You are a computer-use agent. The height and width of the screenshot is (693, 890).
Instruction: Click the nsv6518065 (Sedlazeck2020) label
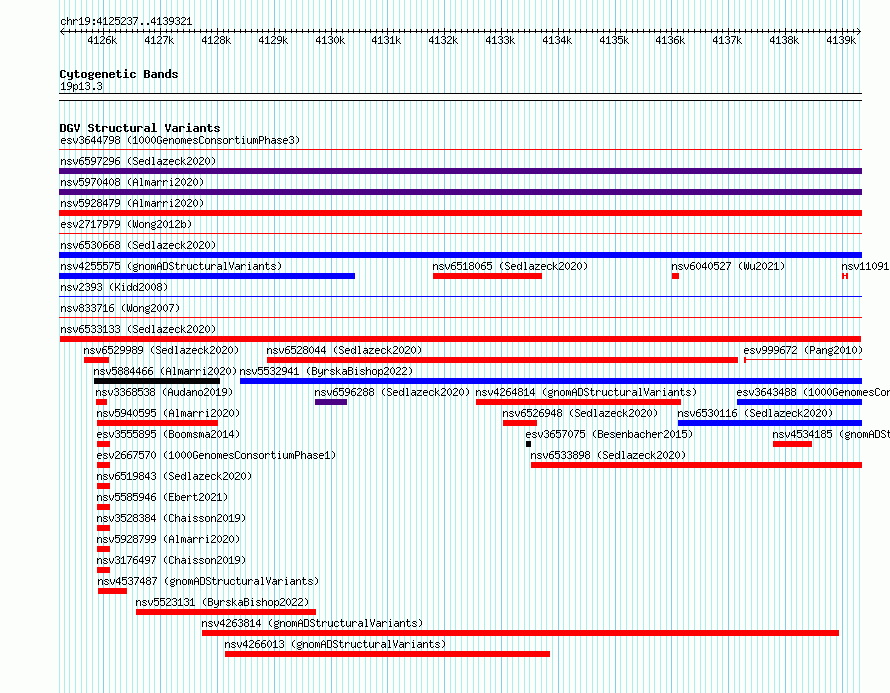510,266
